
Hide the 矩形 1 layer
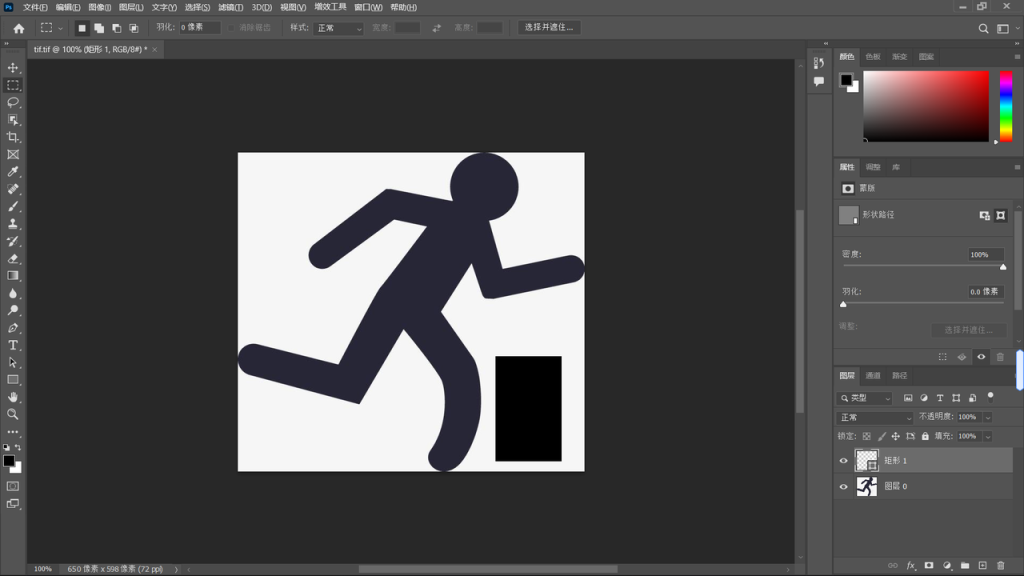[x=843, y=461]
